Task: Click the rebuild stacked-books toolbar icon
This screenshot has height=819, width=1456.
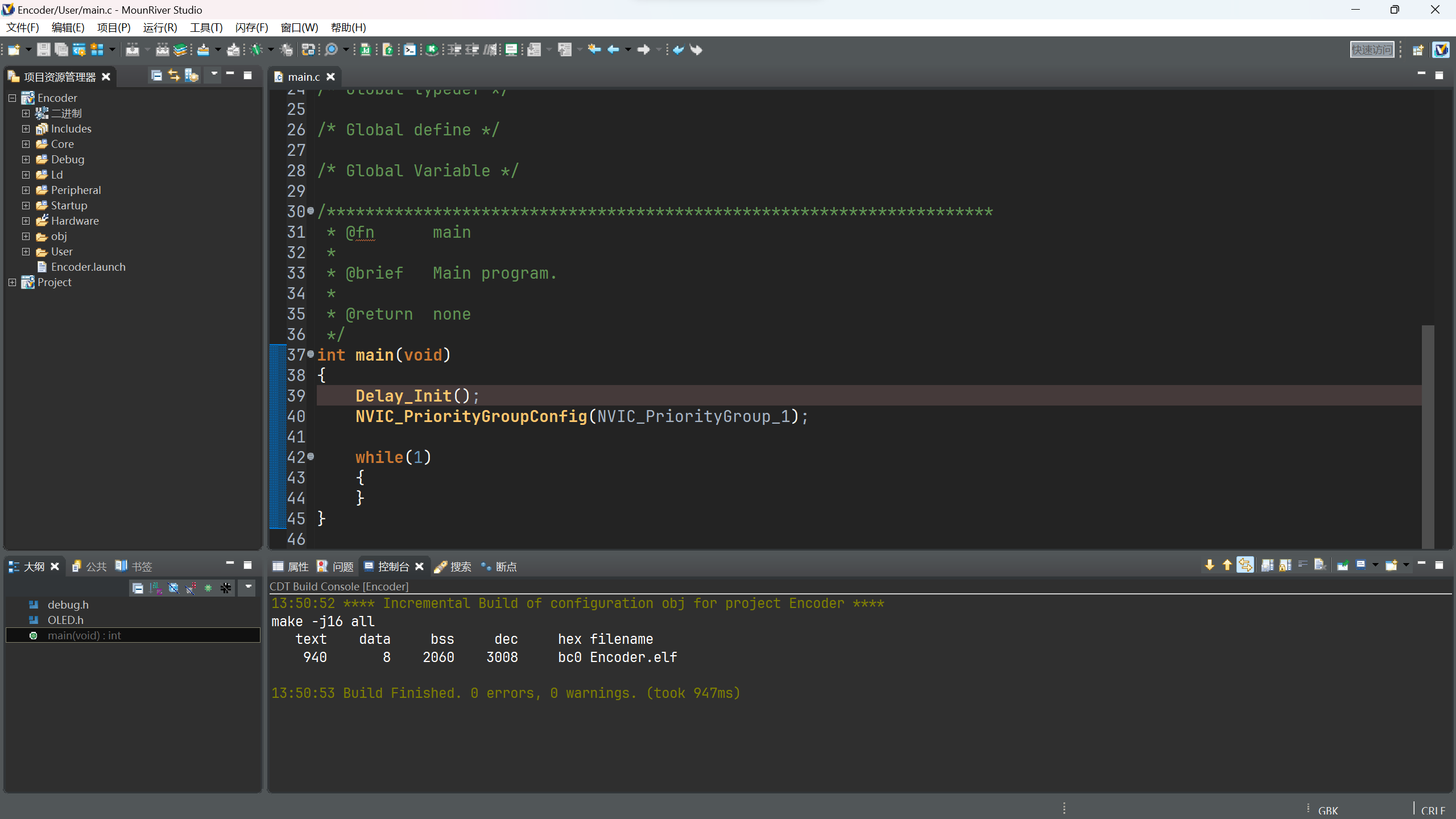Action: tap(180, 50)
